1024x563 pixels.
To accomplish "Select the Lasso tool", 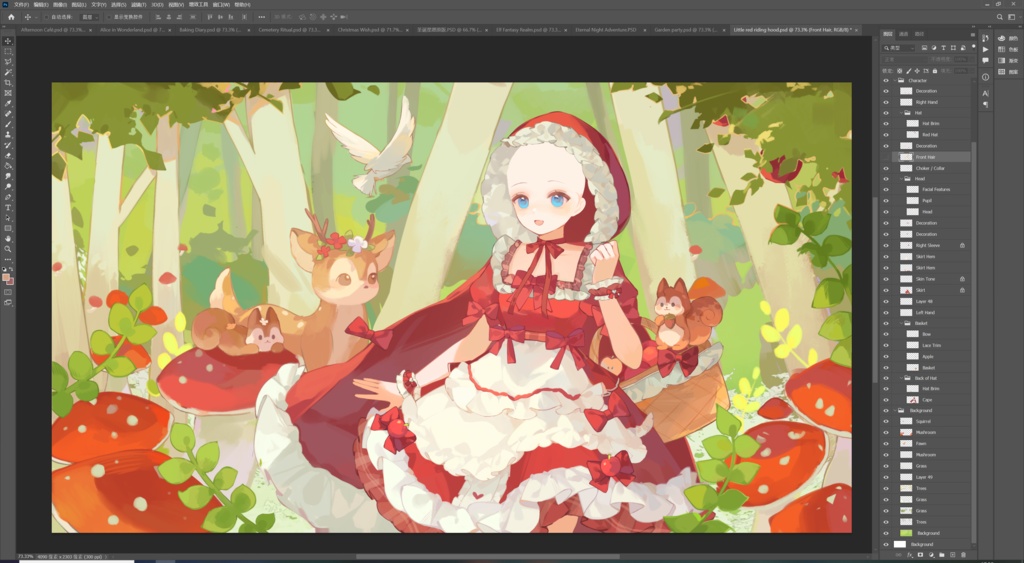I will point(8,62).
